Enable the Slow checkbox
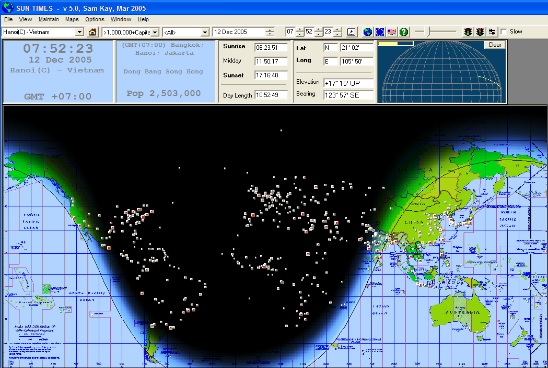Viewport: 548px width, 368px height. coord(504,32)
